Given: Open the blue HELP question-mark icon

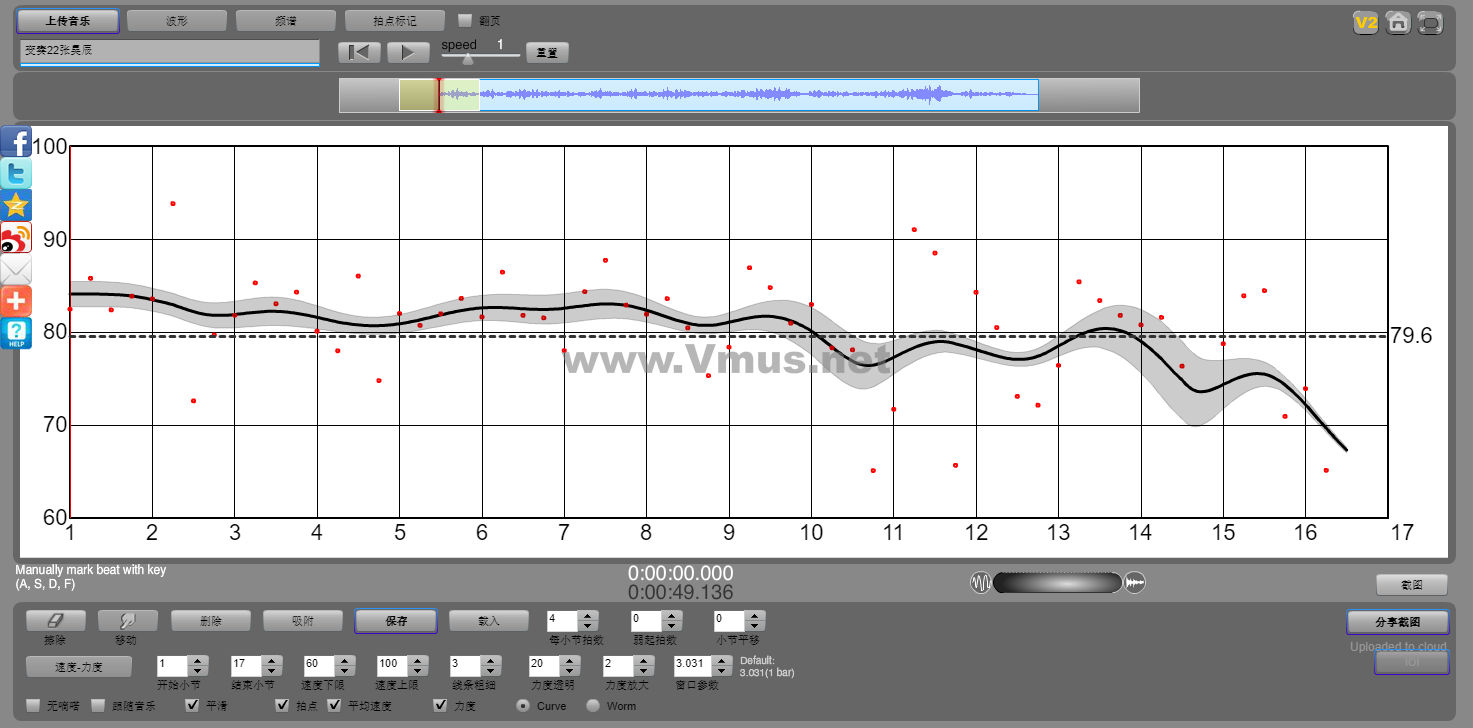Looking at the screenshot, I should [x=16, y=333].
